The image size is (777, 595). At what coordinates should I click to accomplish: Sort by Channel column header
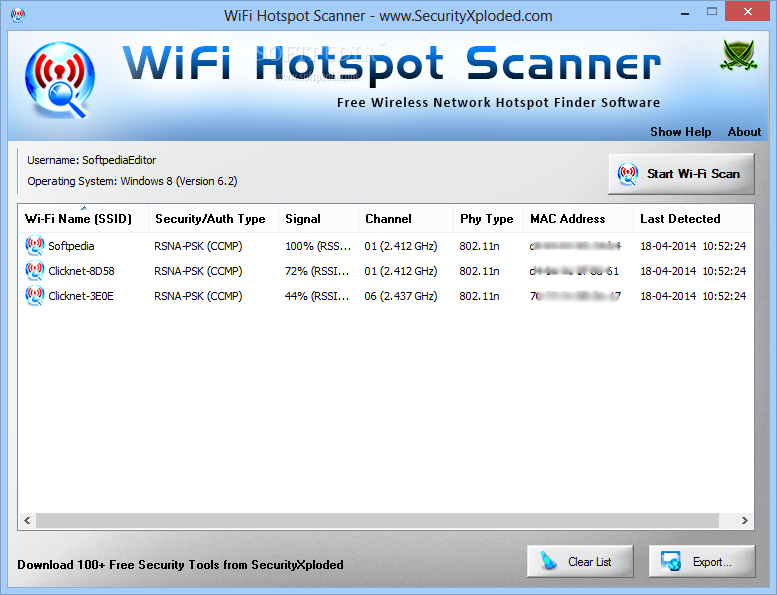[x=406, y=218]
